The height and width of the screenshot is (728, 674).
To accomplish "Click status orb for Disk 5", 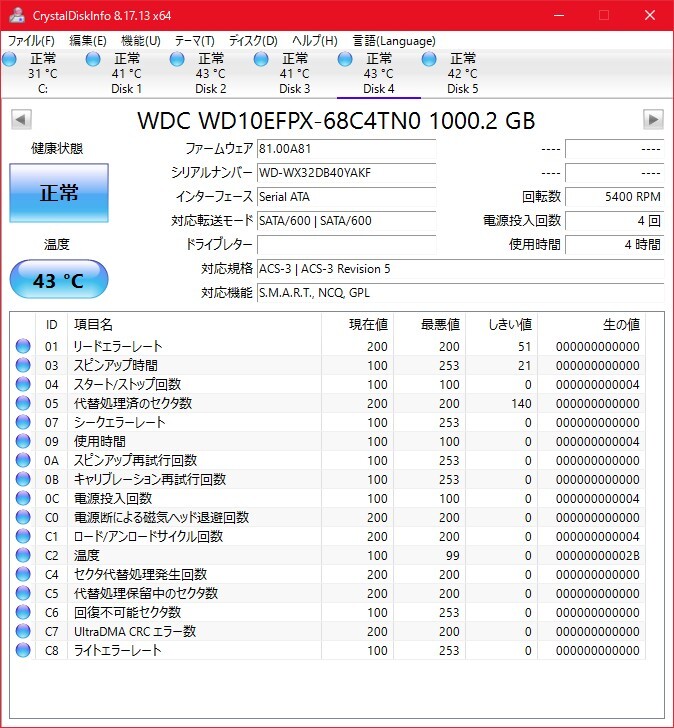I will click(429, 59).
